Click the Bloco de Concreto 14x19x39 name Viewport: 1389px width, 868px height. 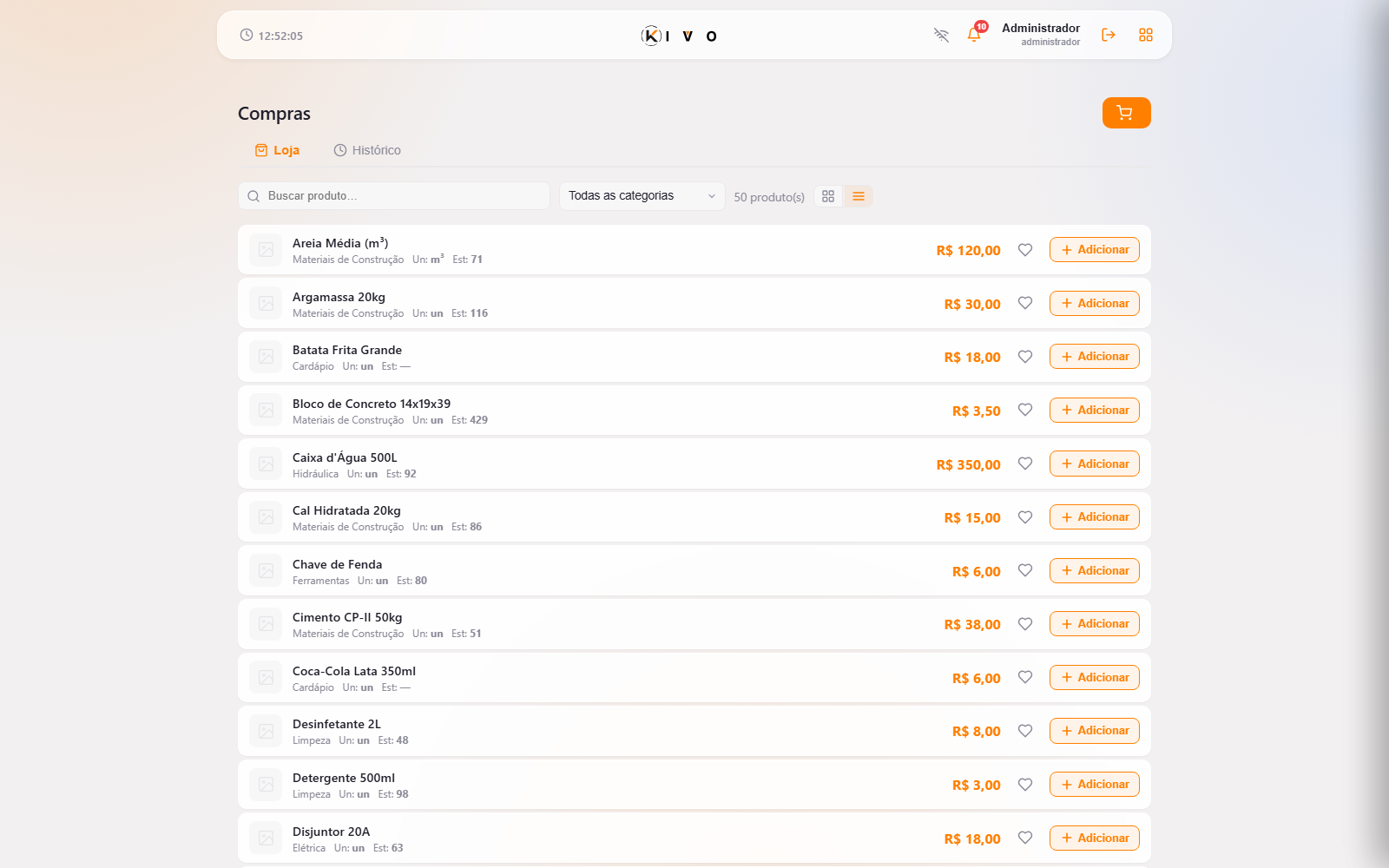click(x=372, y=404)
